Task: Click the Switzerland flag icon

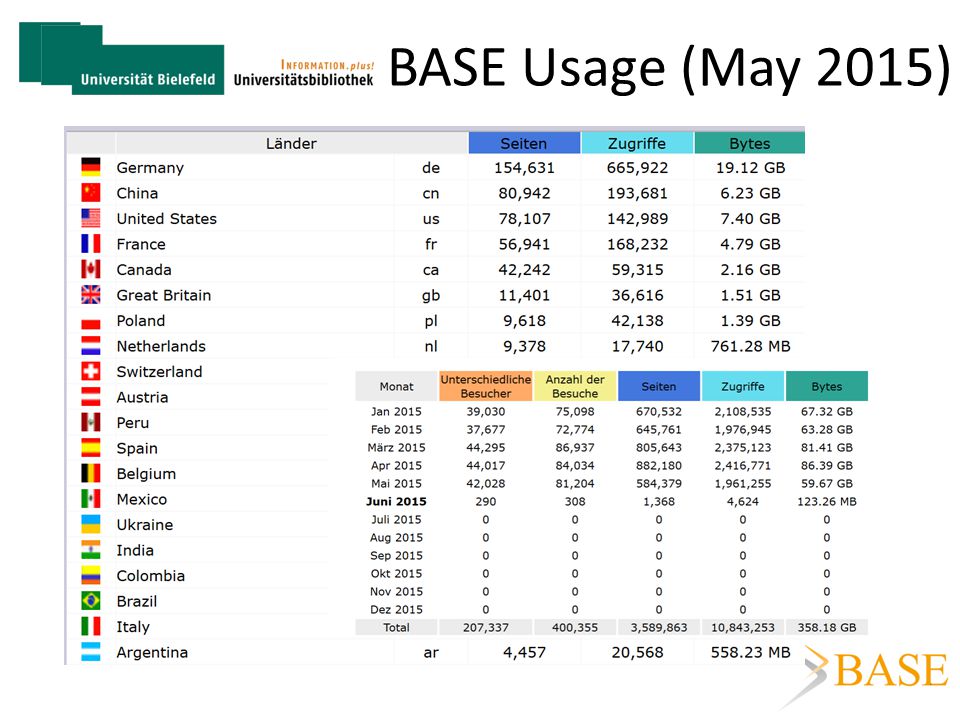Action: coord(91,372)
